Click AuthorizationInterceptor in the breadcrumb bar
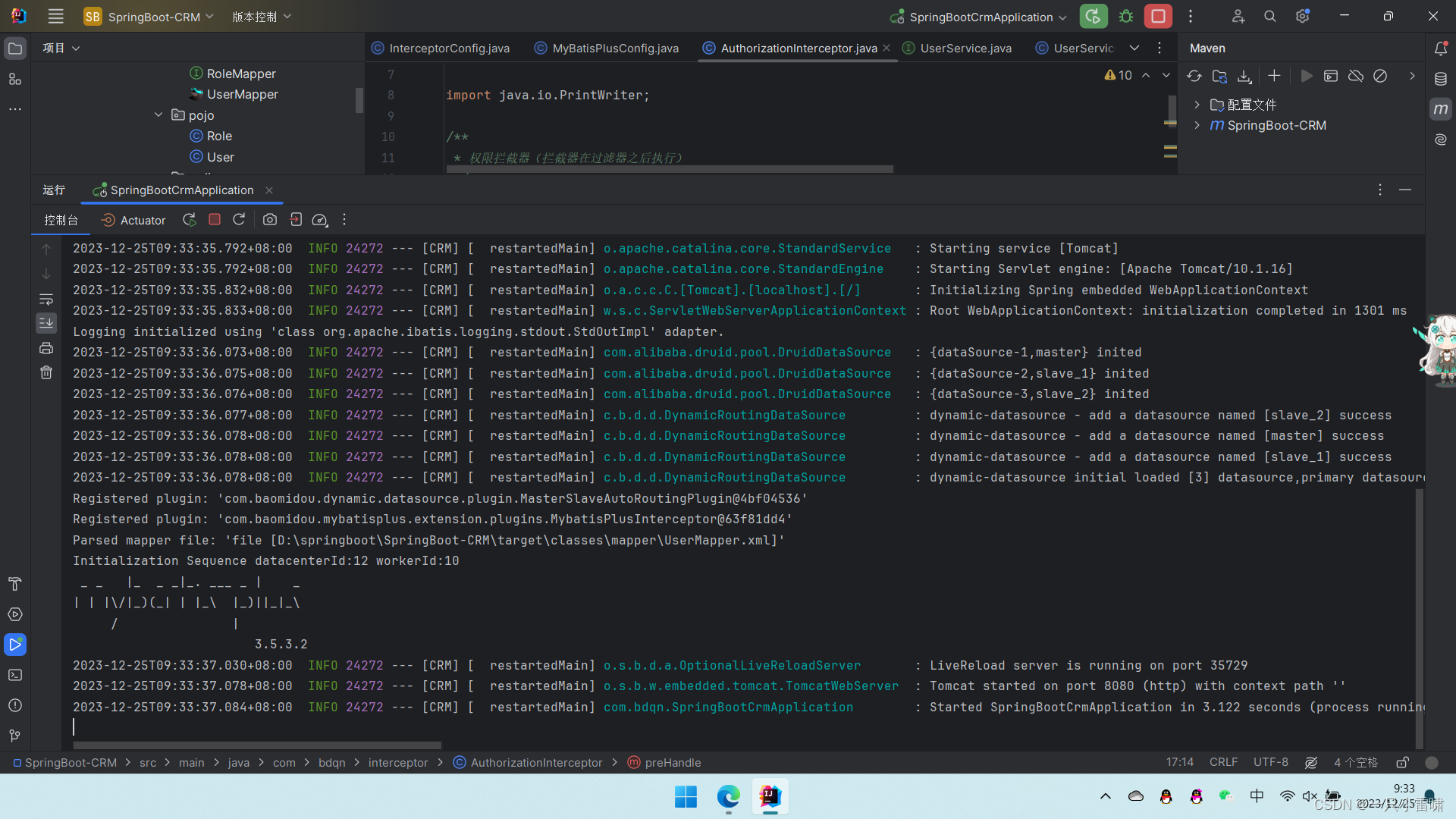The width and height of the screenshot is (1456, 819). 535,762
